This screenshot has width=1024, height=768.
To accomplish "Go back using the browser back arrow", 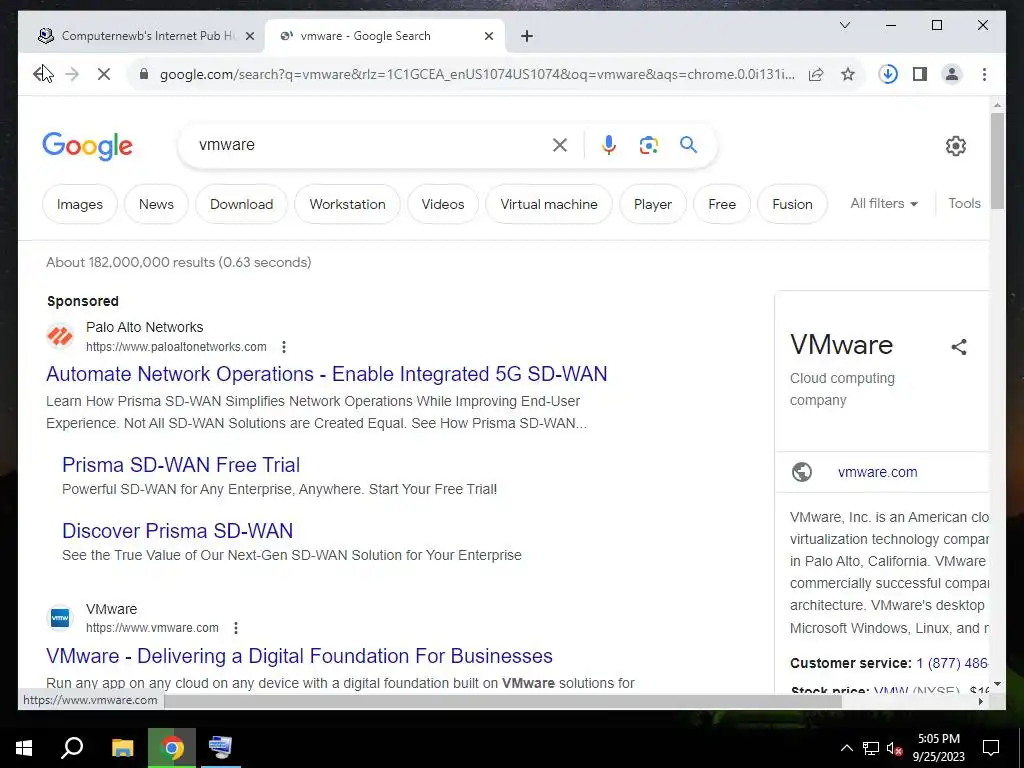I will point(42,74).
